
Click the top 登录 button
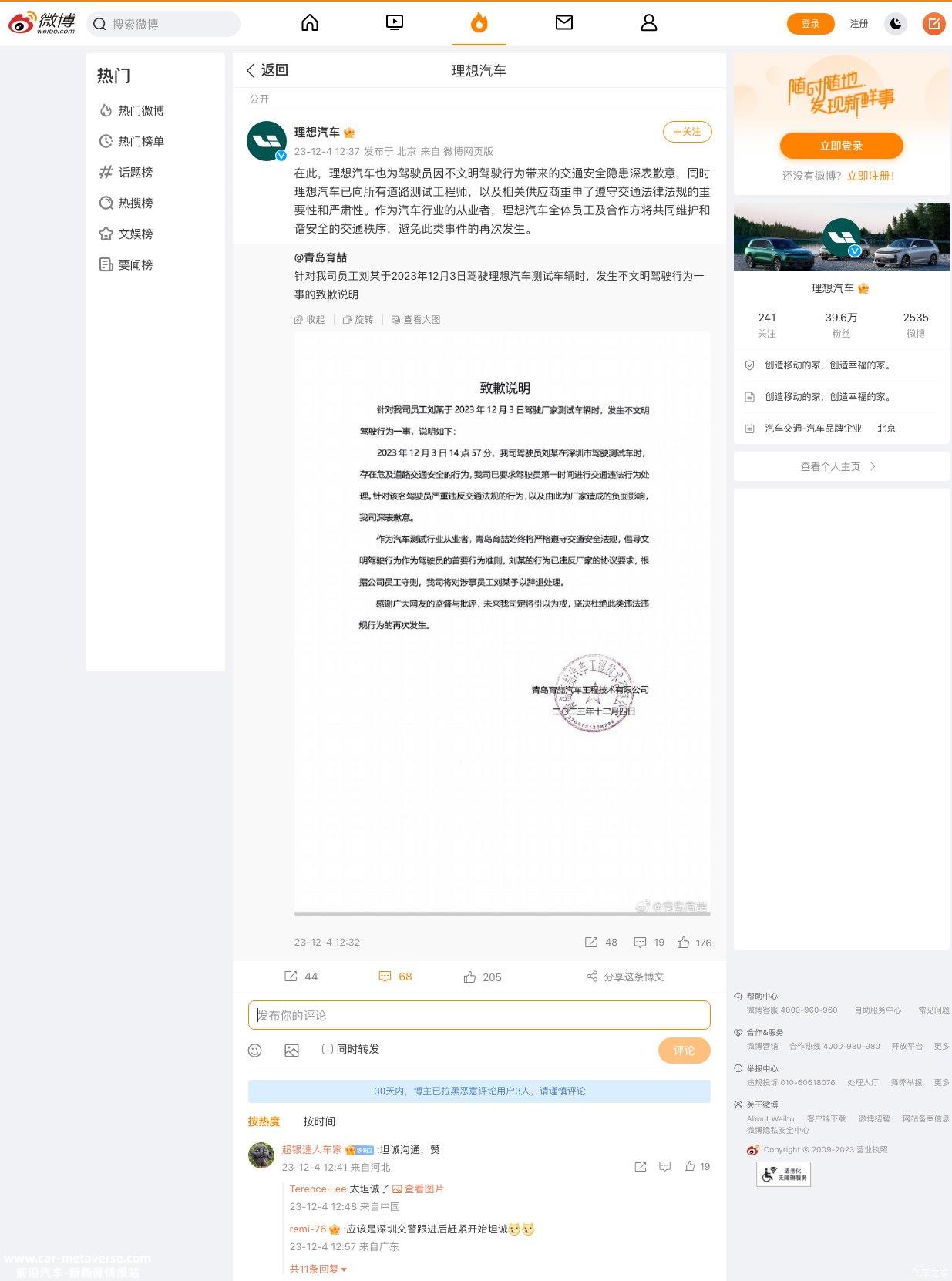810,24
